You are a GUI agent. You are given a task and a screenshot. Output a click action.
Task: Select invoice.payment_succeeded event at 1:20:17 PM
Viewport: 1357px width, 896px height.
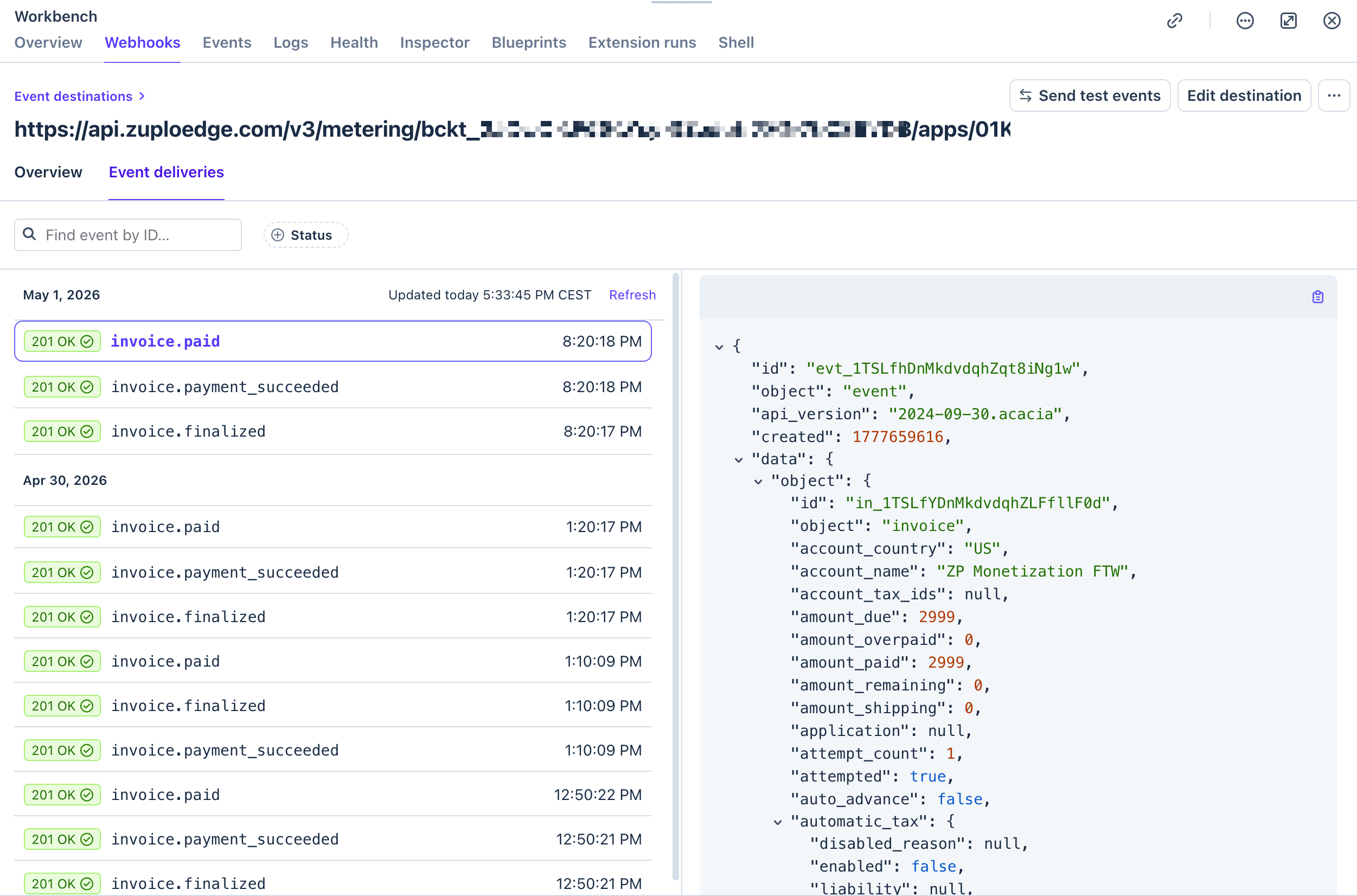[332, 572]
